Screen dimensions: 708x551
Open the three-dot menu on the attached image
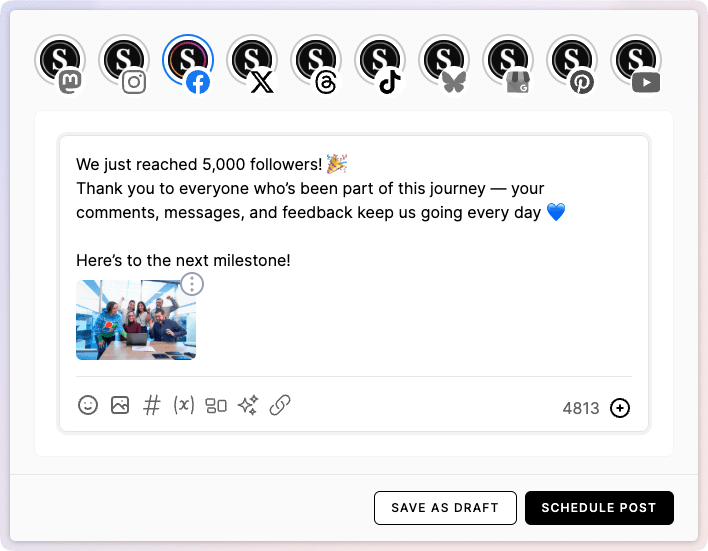pos(192,284)
